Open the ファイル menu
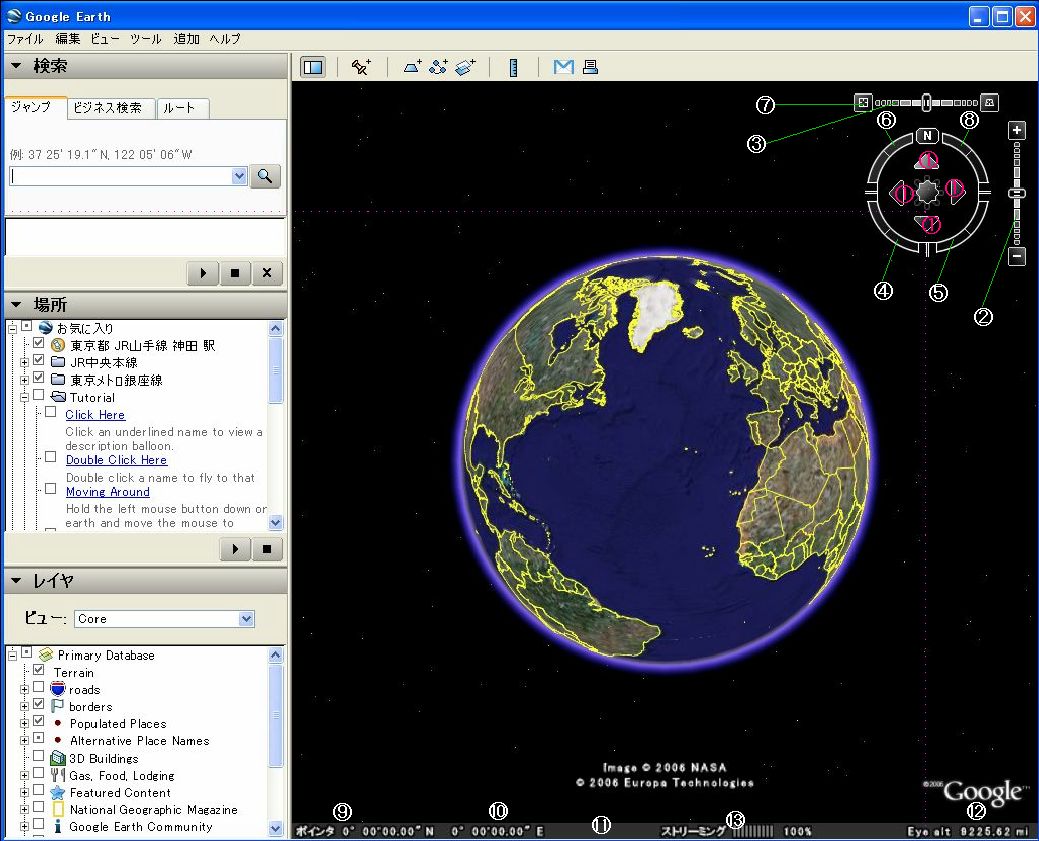This screenshot has width=1039, height=841. [25, 39]
